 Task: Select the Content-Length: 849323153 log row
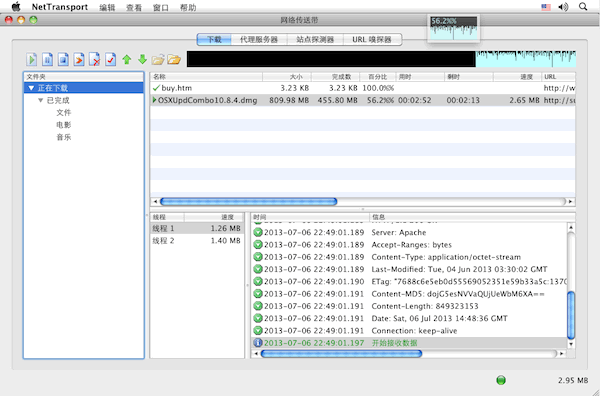point(409,306)
